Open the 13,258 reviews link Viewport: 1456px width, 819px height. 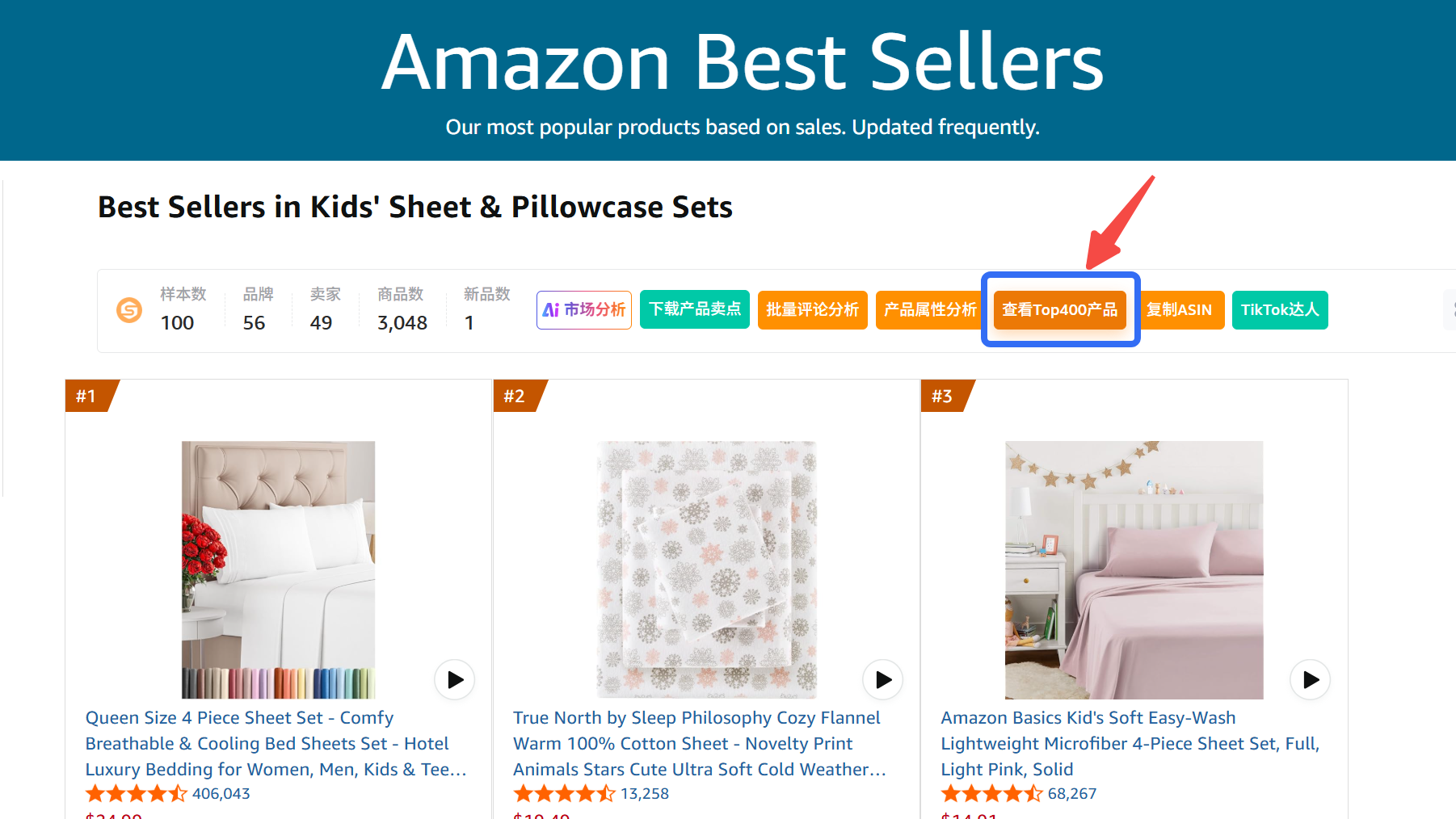point(645,794)
